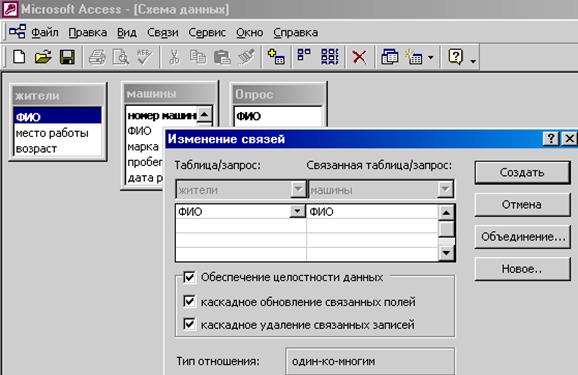Click the ФИО cell in the related table column
This screenshot has width=578, height=375.
point(372,212)
